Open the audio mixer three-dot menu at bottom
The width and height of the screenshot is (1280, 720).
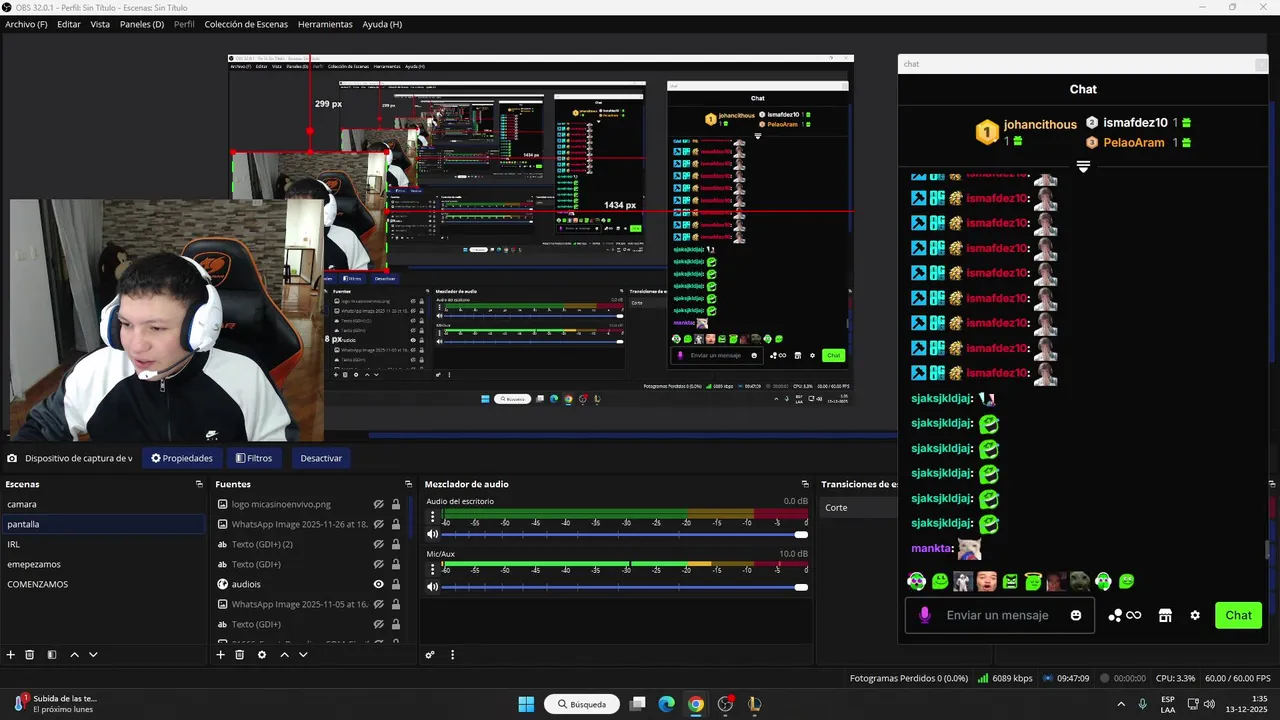pos(452,655)
